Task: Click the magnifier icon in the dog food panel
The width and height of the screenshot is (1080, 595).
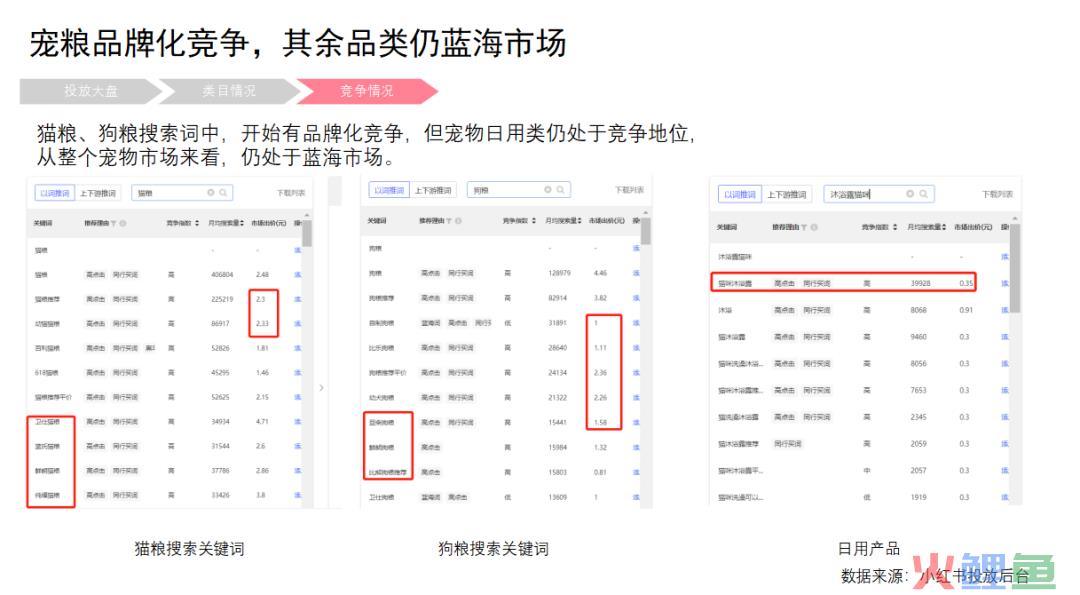Action: (561, 189)
